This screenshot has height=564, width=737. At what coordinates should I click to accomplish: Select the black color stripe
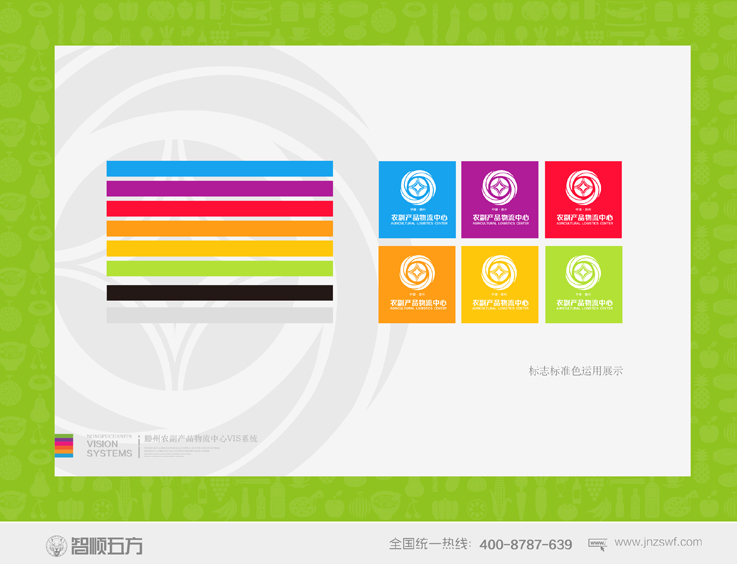click(220, 292)
